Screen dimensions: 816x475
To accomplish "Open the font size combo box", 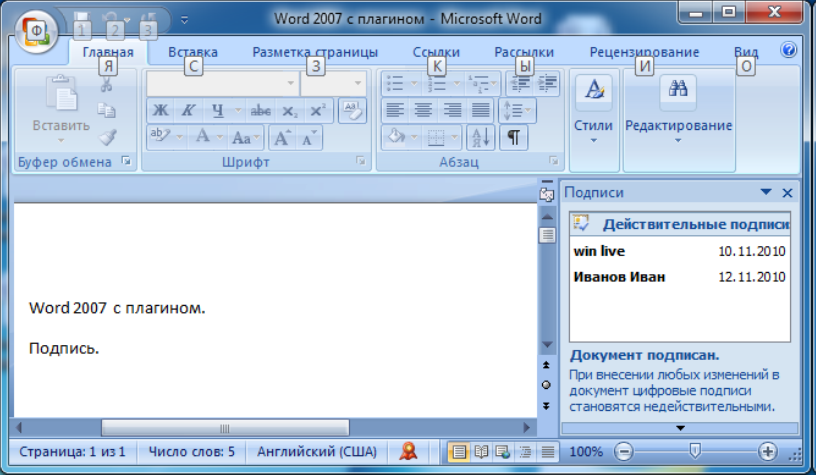I will point(333,83).
